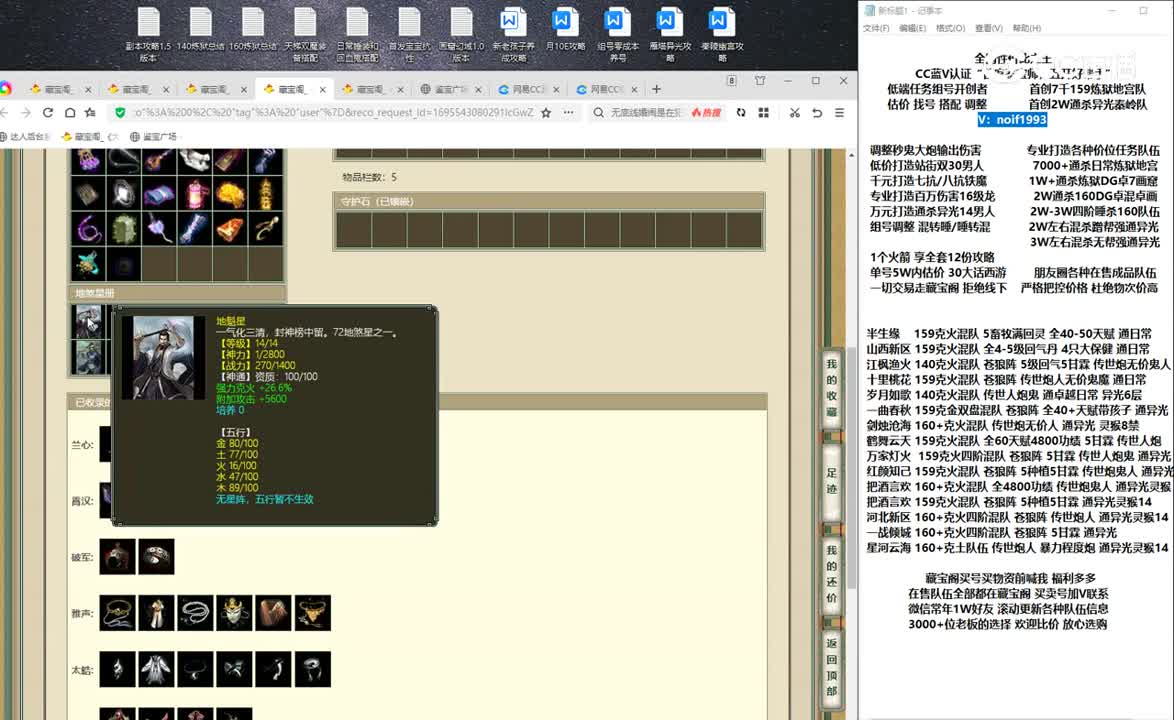Open the 组号零成本养号 WPS document
1174x720 pixels.
618,34
